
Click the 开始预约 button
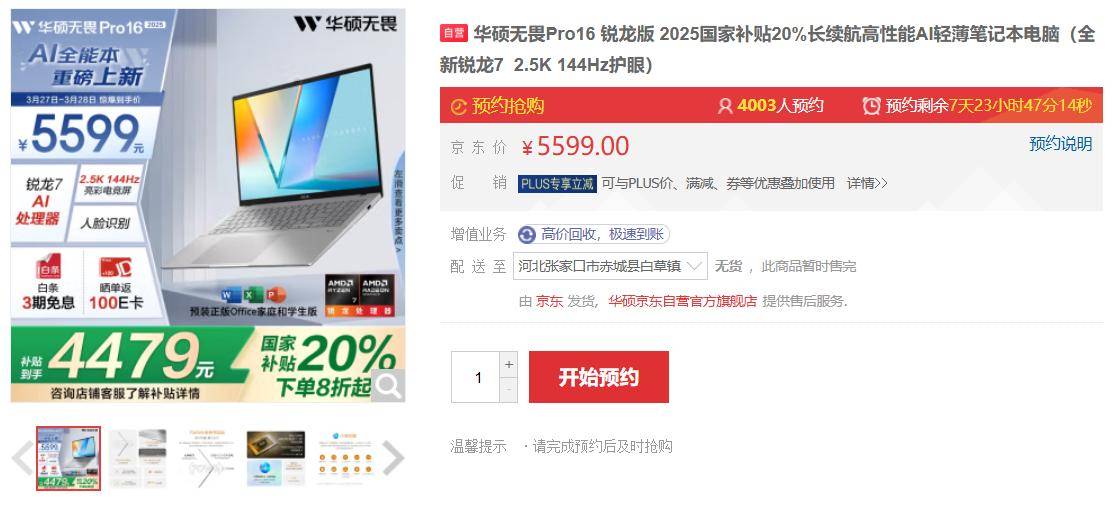599,377
